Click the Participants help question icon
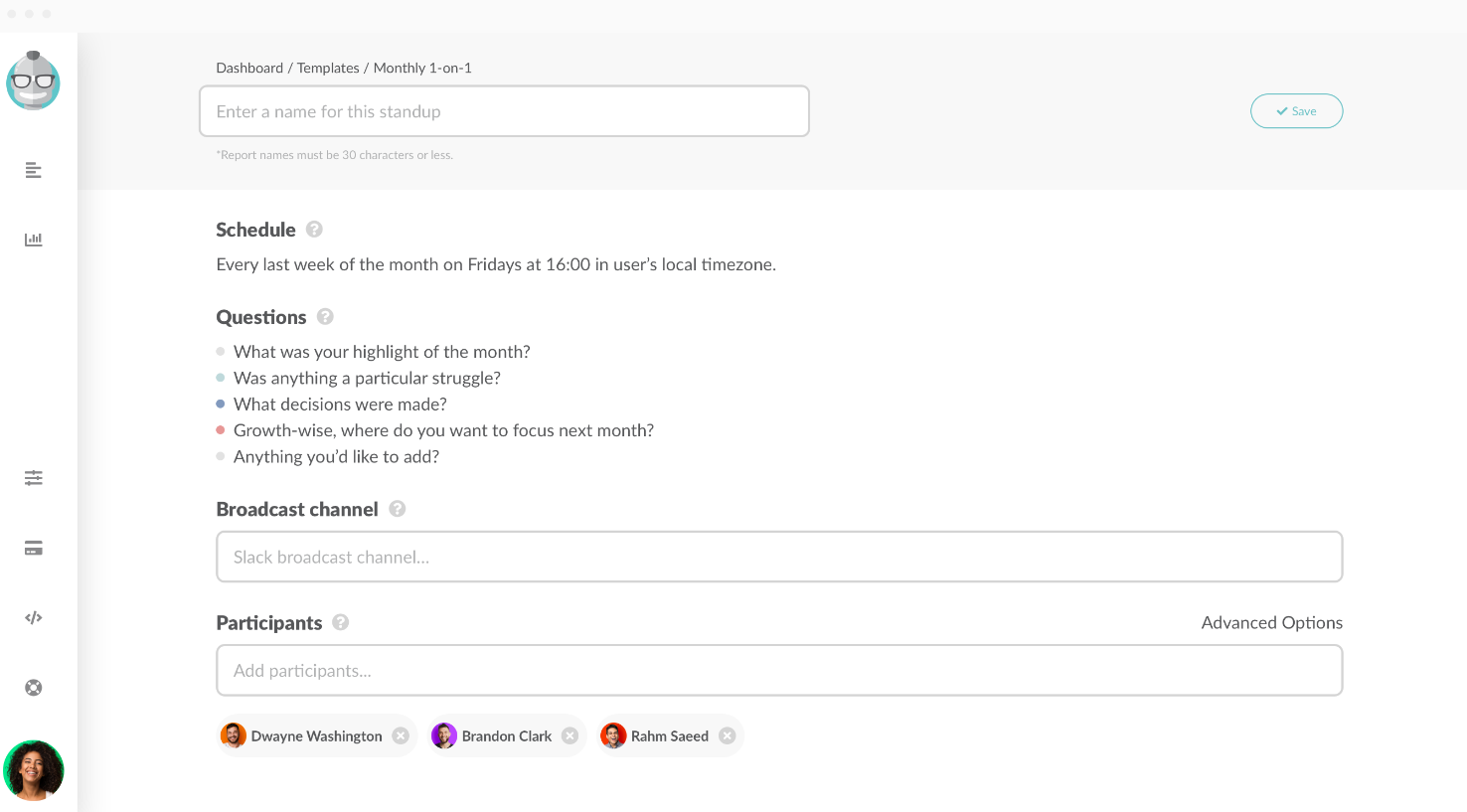 coord(341,622)
